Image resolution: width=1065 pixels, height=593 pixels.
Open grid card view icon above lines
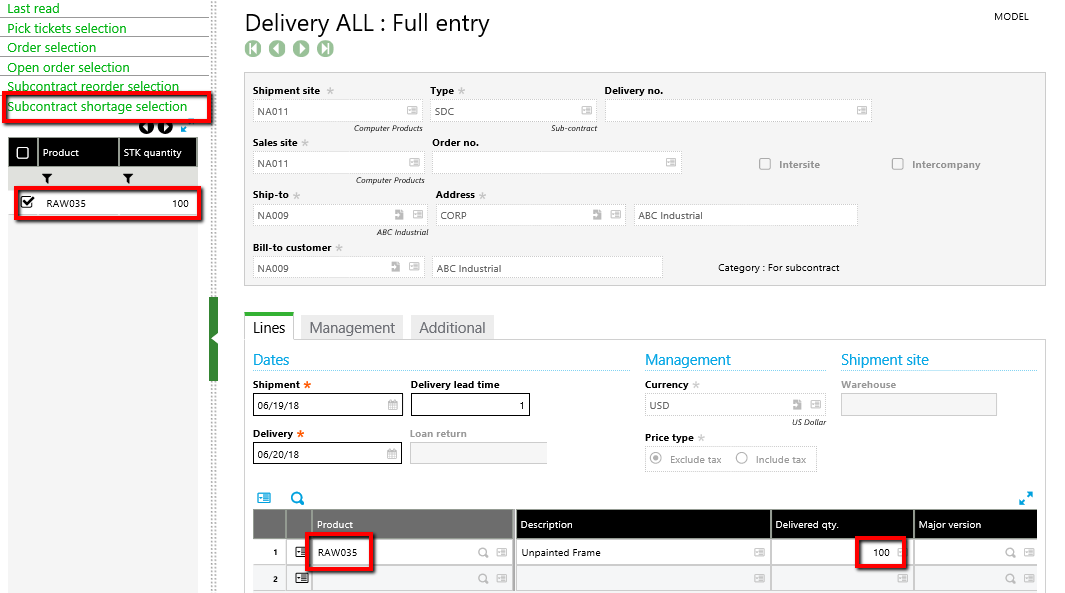coord(264,498)
